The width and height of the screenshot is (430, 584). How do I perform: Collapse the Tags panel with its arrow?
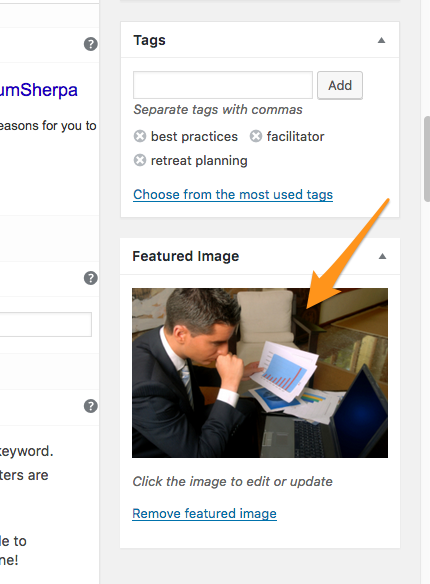[x=381, y=40]
